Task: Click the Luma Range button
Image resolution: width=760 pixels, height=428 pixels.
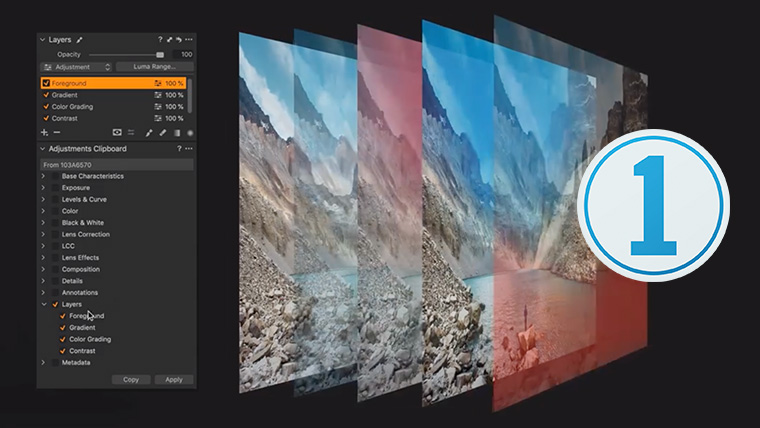Action: 155,67
